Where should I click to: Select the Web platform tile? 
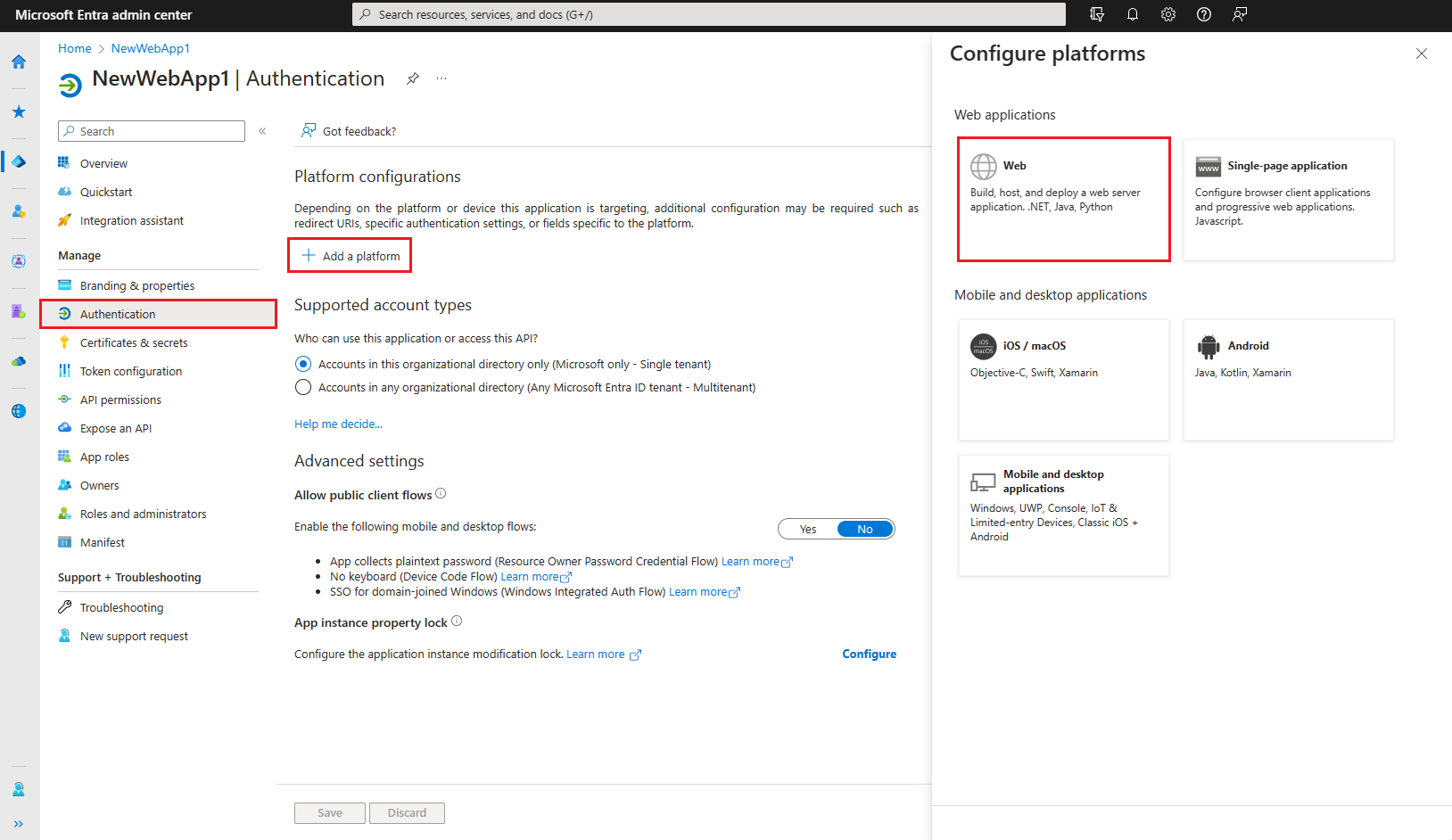1064,199
